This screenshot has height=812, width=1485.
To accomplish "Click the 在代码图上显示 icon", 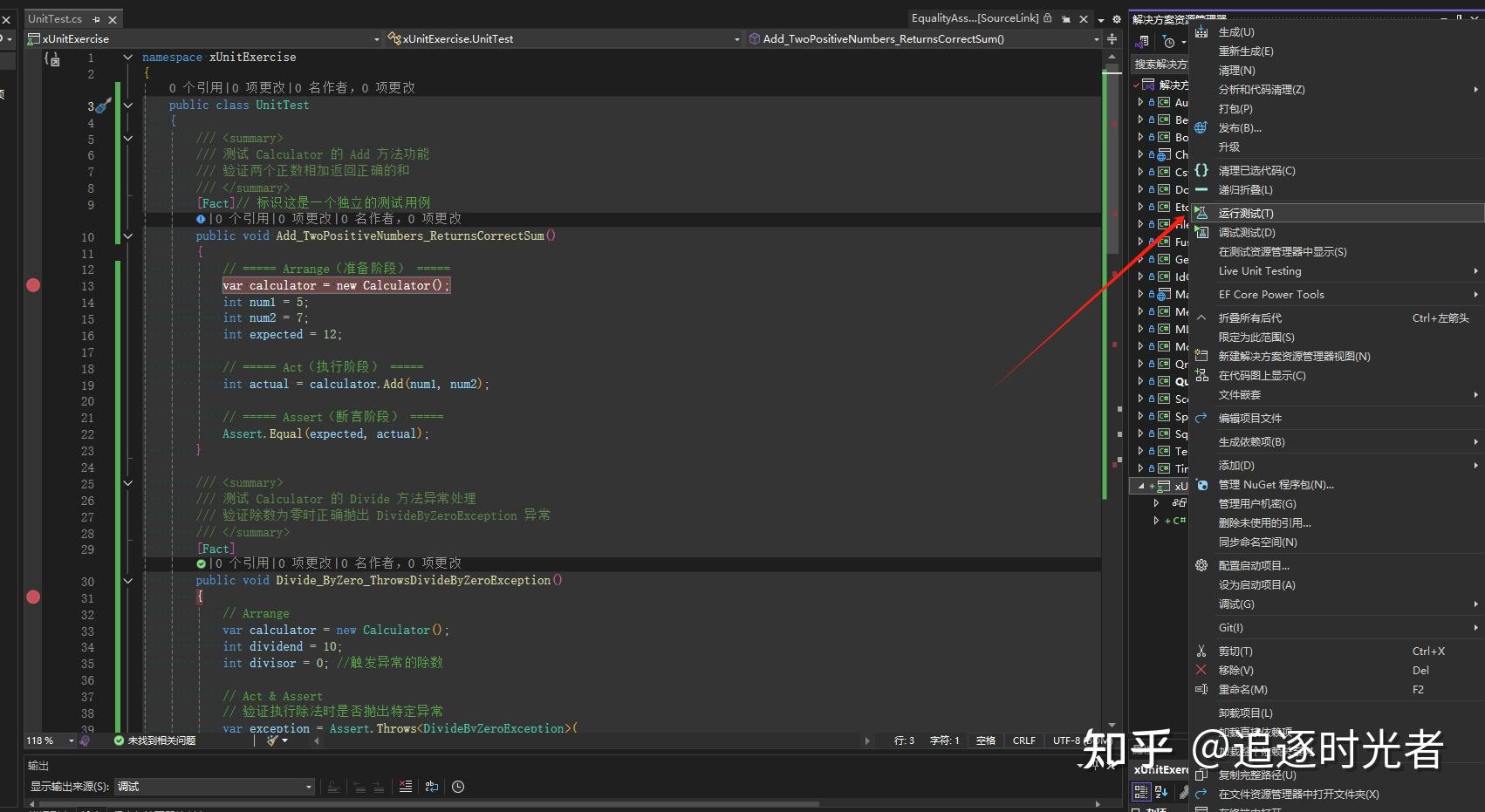I will coord(1201,375).
